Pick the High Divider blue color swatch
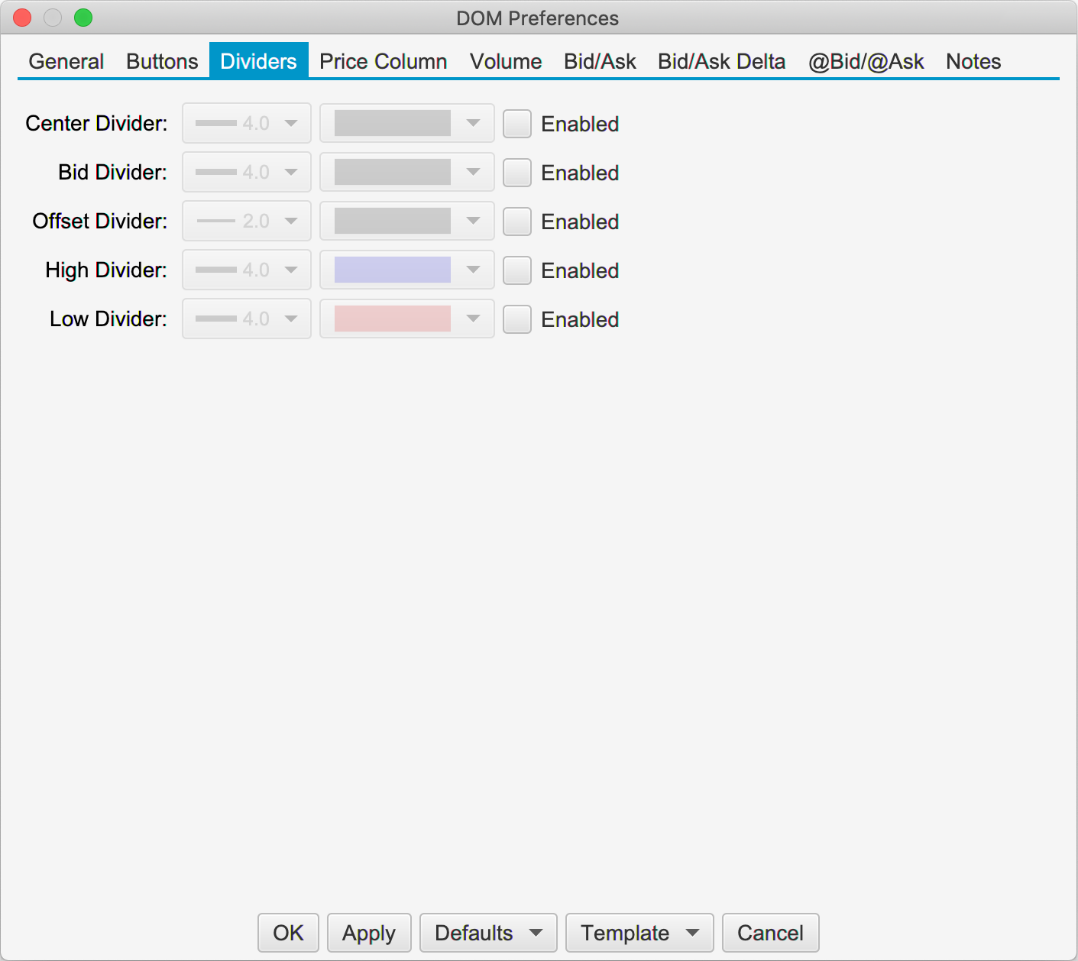This screenshot has height=961, width=1078. 393,270
